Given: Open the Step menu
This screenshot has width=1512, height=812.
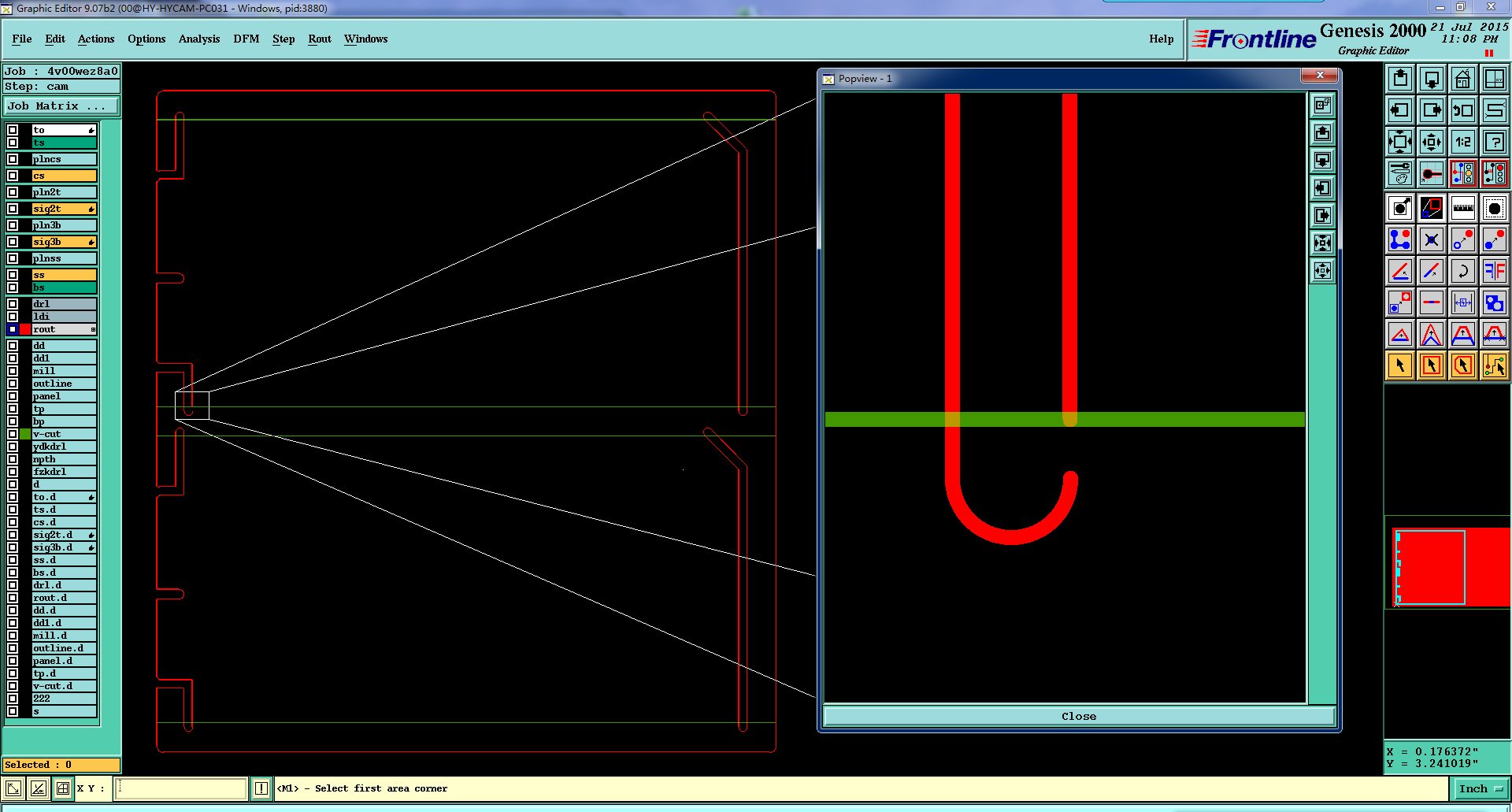Looking at the screenshot, I should tap(283, 39).
